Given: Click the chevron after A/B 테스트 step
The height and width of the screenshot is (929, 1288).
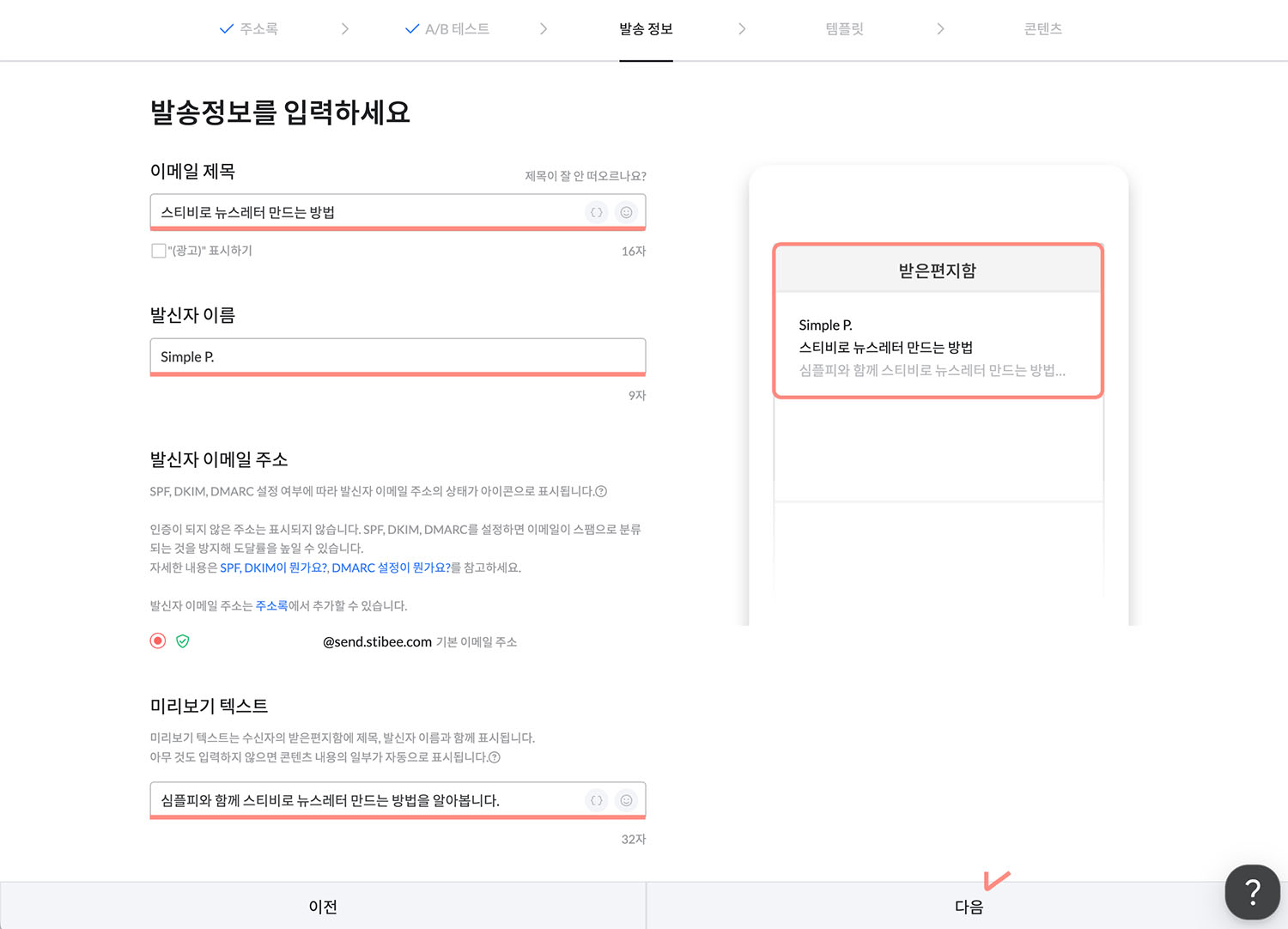Looking at the screenshot, I should click(544, 29).
